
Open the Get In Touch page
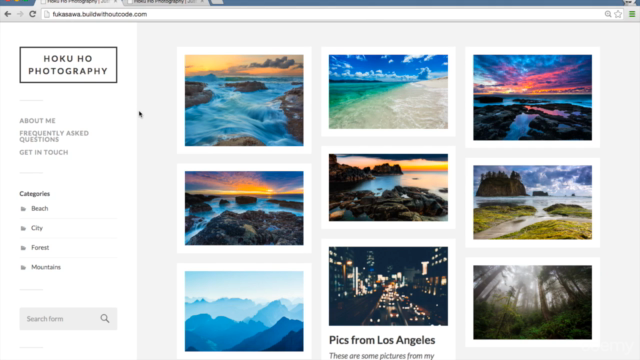(x=44, y=152)
